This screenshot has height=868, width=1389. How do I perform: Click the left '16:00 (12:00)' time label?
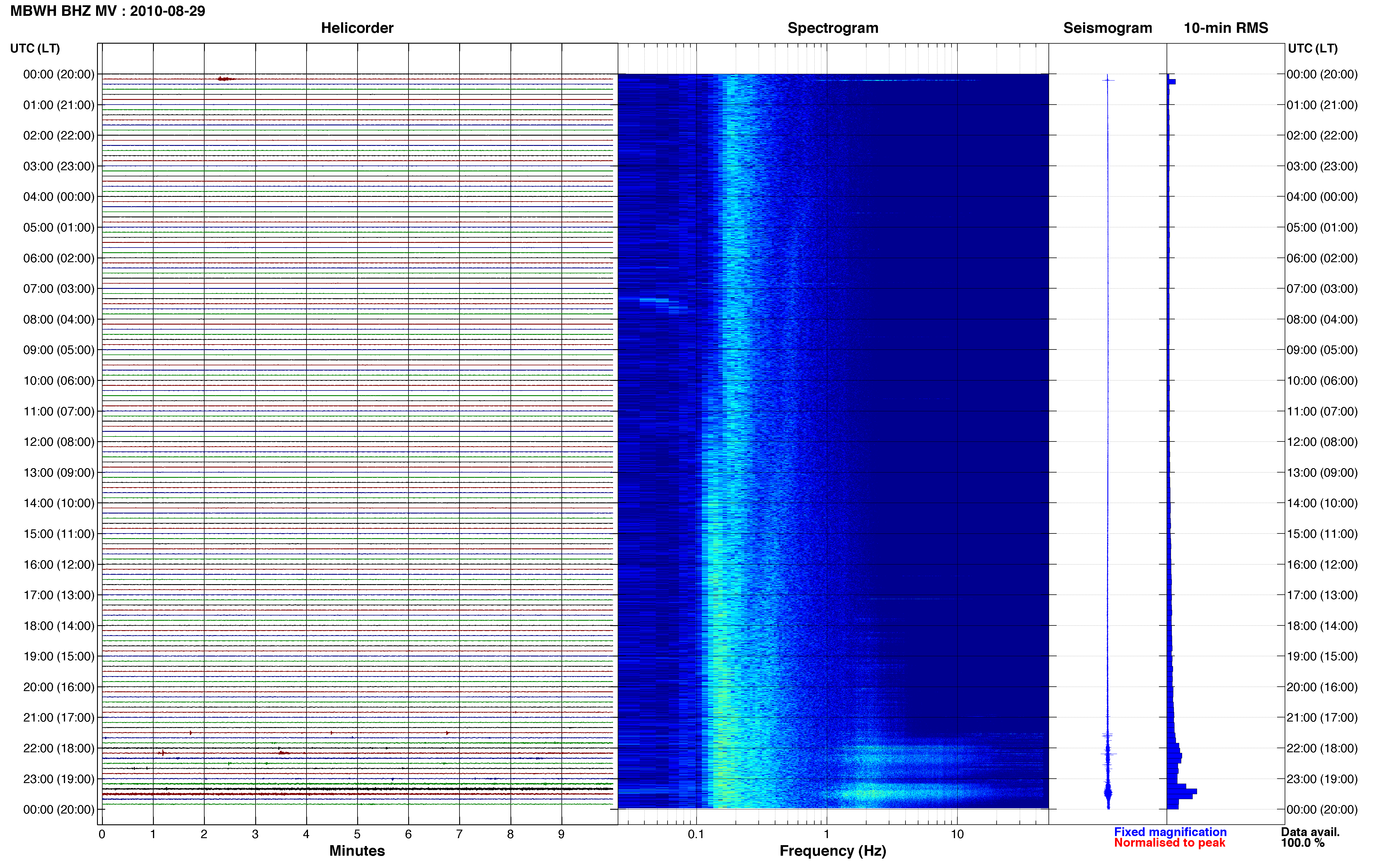click(x=59, y=564)
